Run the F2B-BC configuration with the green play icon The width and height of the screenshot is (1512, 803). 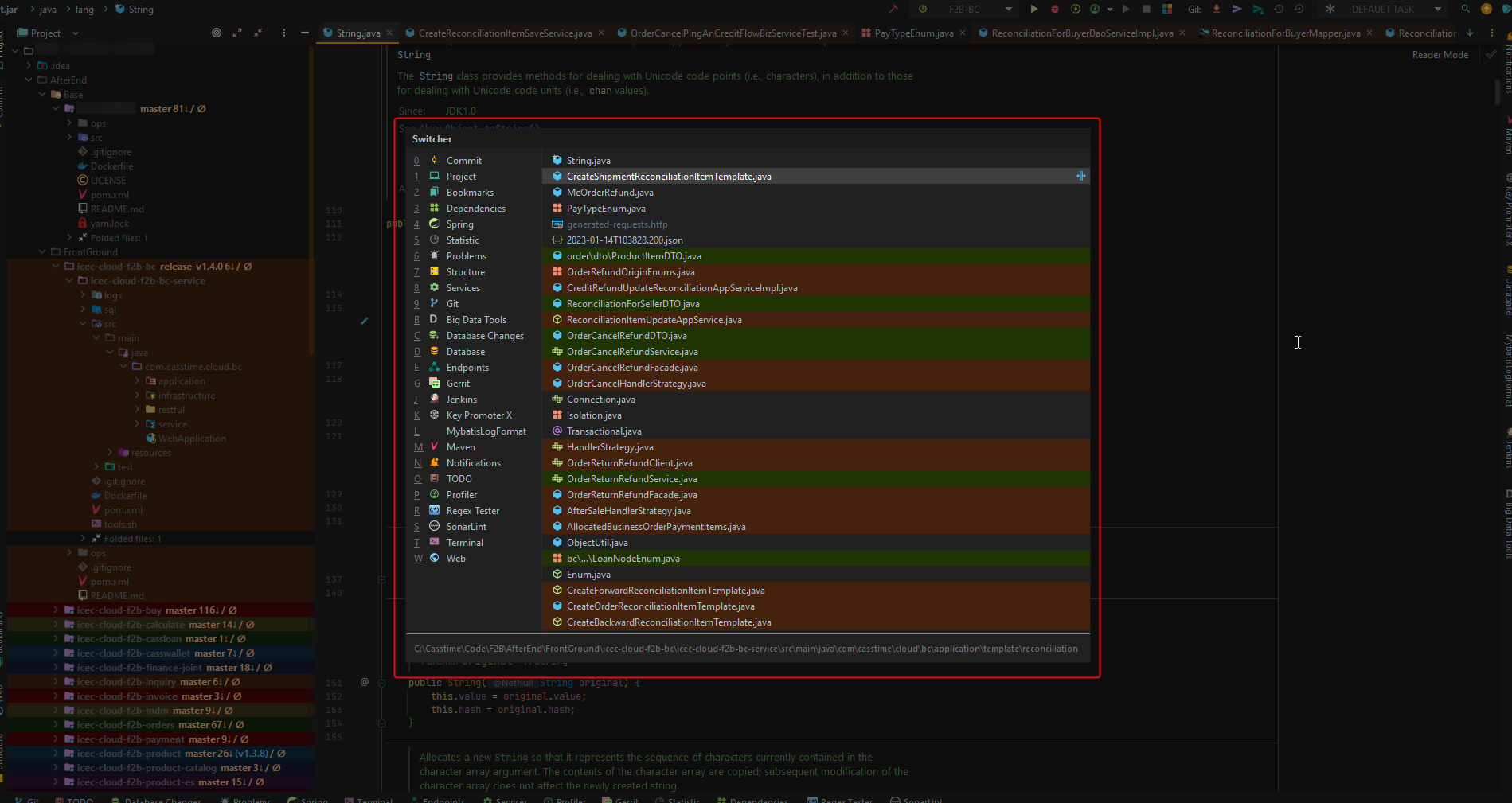pos(1033,9)
